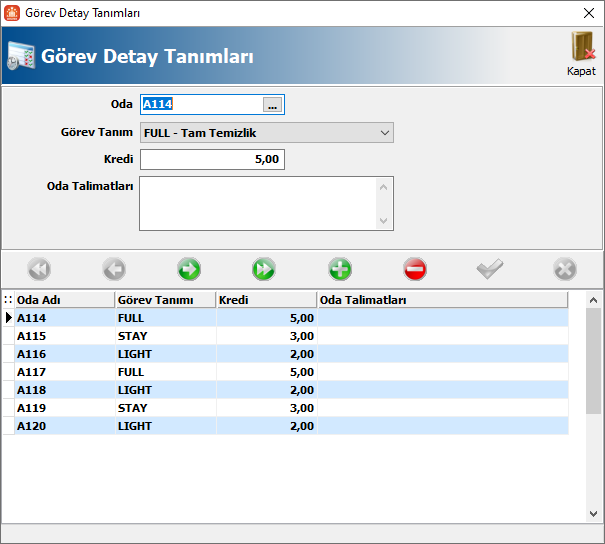Click inside the Oda Talimatları text area

(258, 203)
